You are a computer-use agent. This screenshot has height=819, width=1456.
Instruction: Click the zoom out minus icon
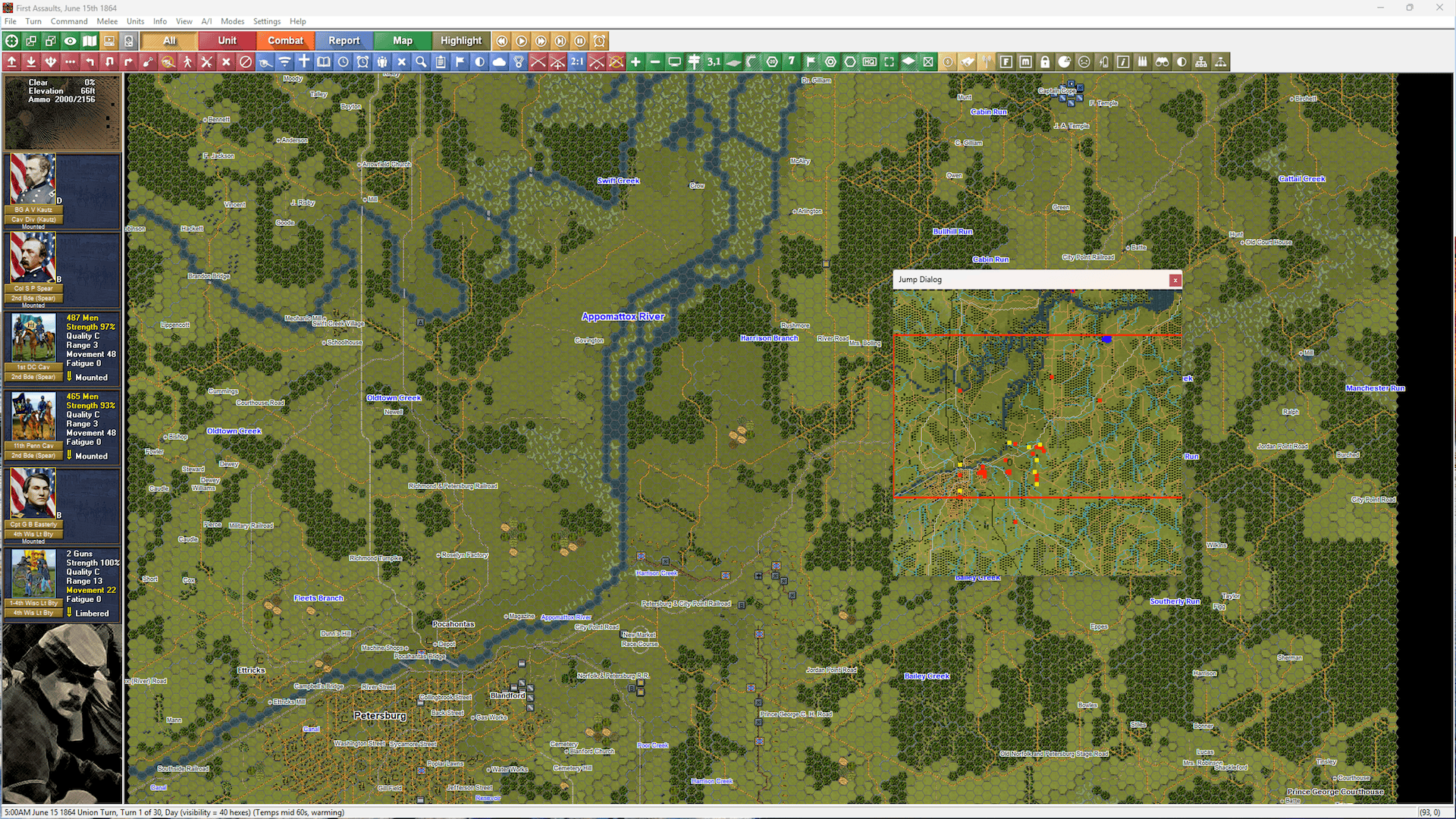tap(655, 62)
